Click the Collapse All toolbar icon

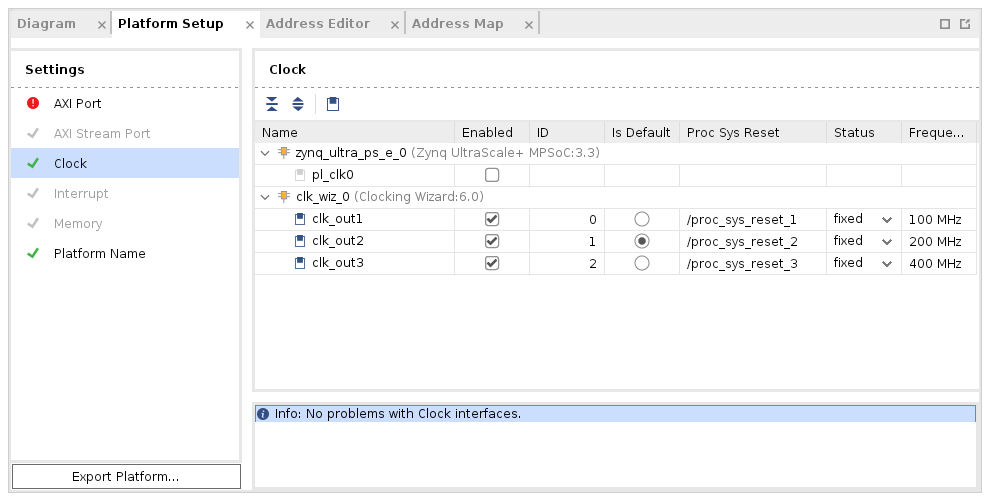tap(272, 104)
